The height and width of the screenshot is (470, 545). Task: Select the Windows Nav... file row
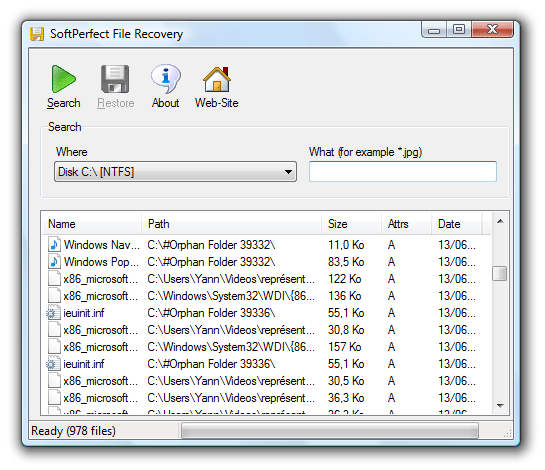267,244
